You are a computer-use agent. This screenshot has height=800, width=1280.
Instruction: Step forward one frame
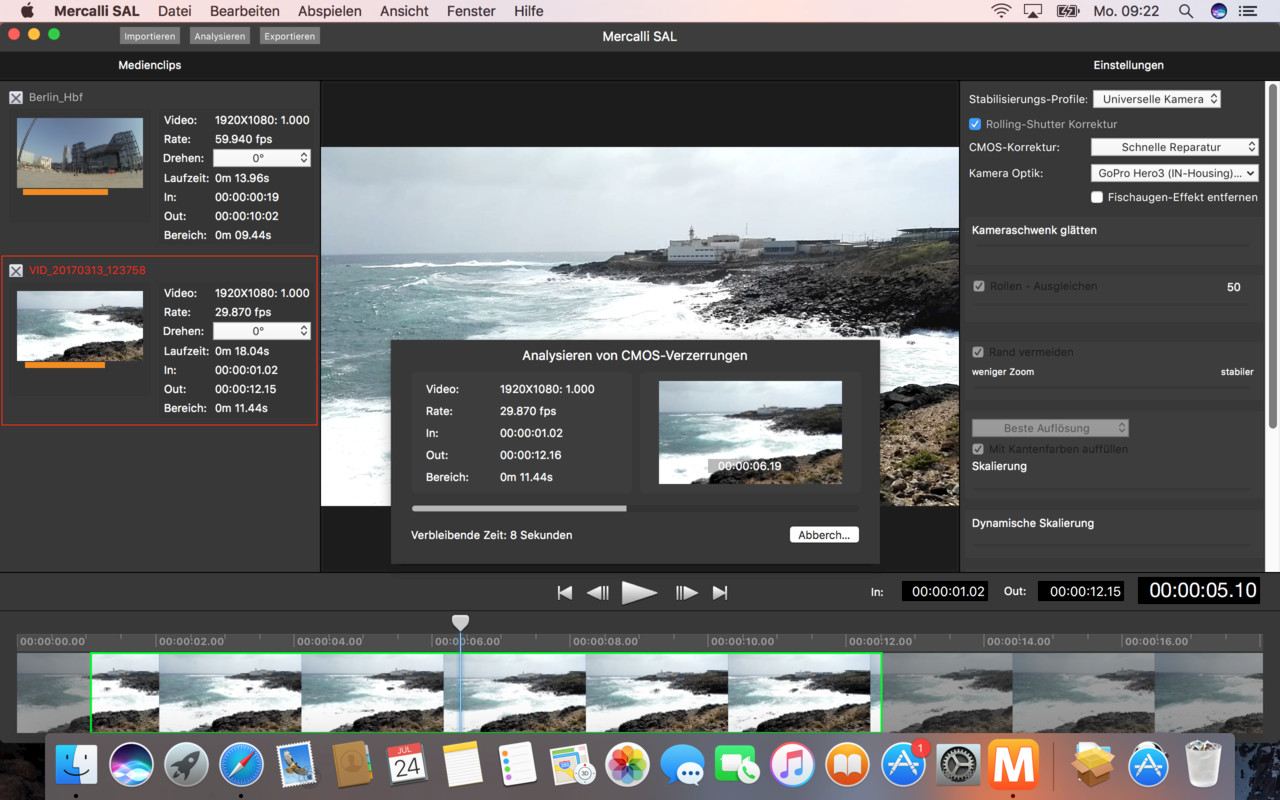click(x=686, y=593)
